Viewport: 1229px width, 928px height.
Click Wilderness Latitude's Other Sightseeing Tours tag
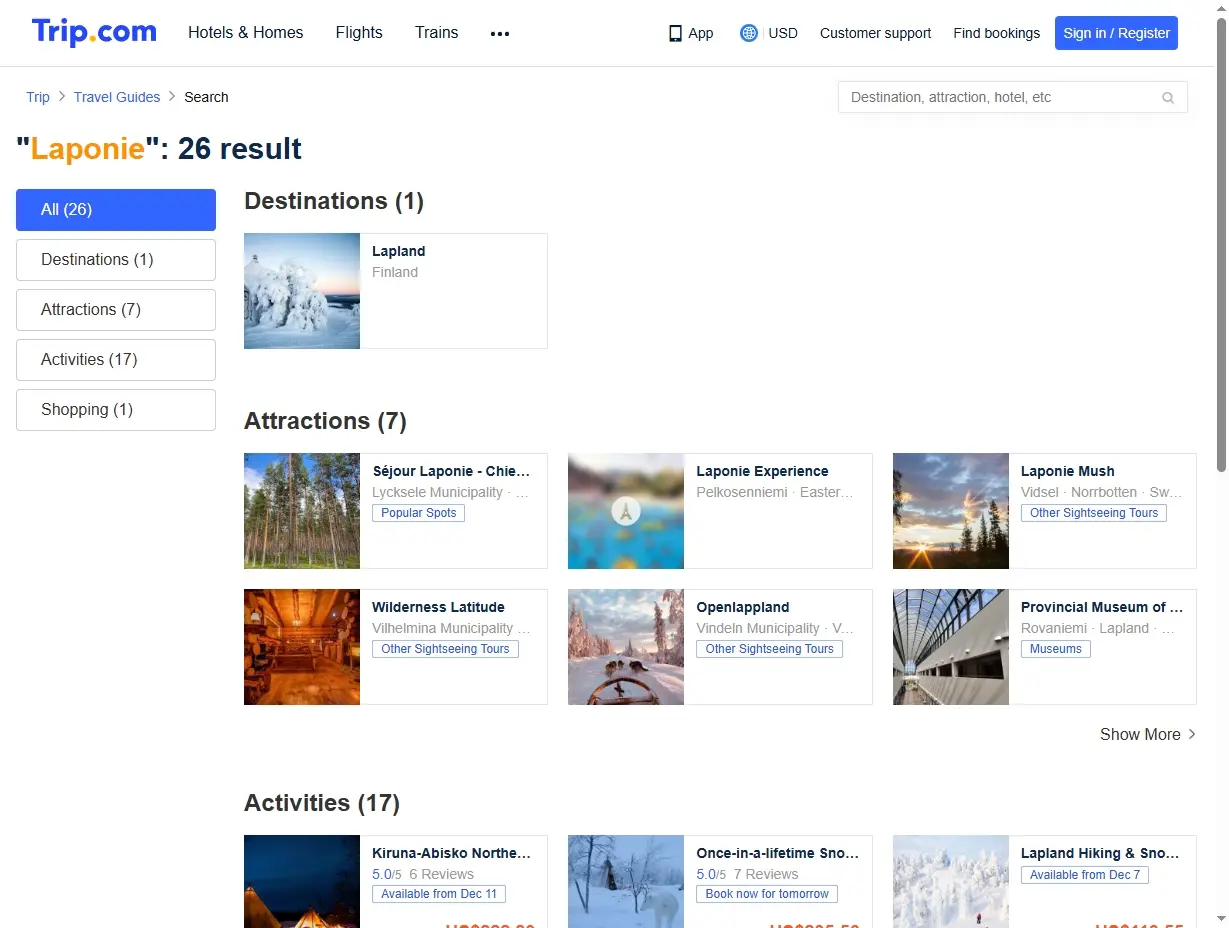click(x=445, y=649)
